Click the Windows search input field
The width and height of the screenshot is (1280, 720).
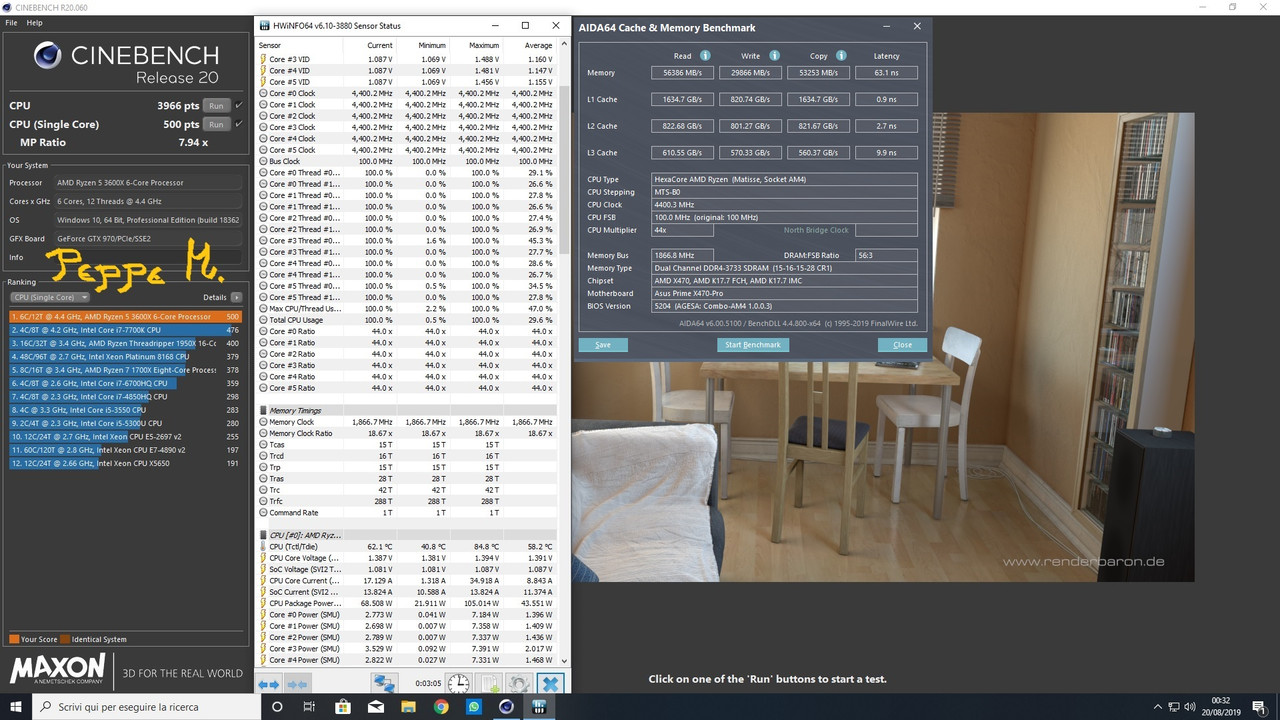pos(130,707)
